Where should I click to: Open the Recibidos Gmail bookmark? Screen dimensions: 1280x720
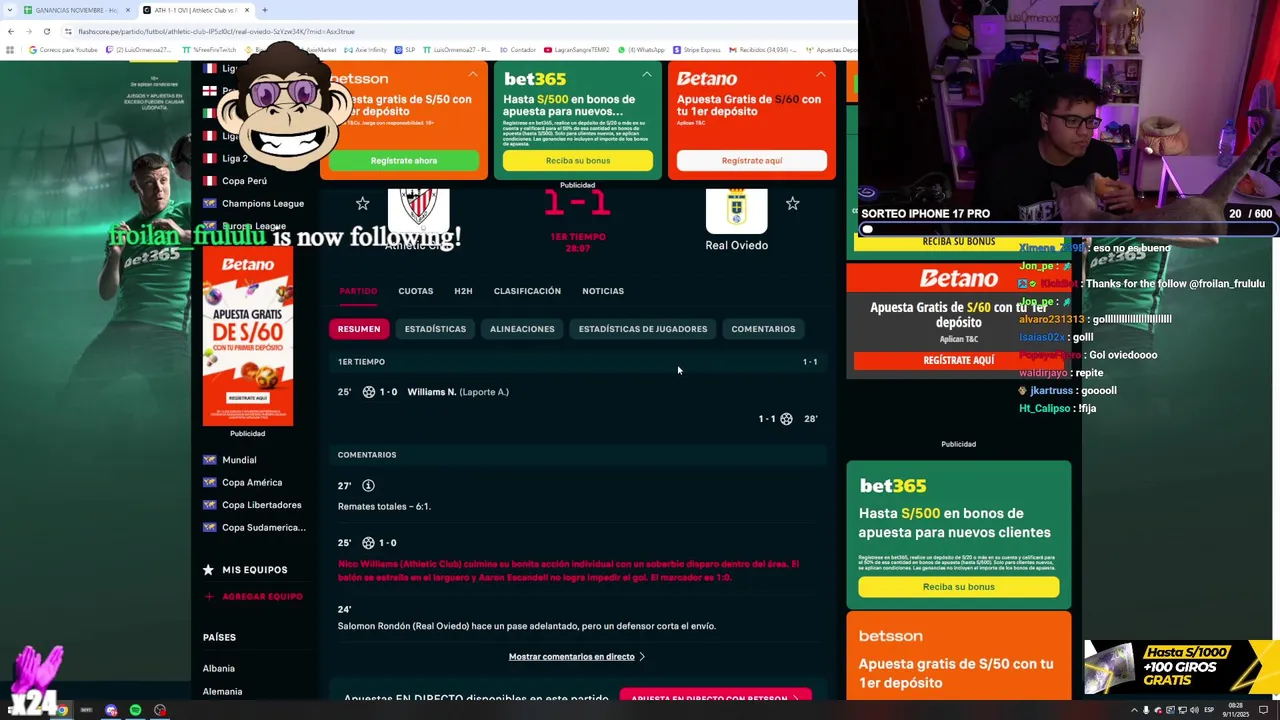click(763, 50)
